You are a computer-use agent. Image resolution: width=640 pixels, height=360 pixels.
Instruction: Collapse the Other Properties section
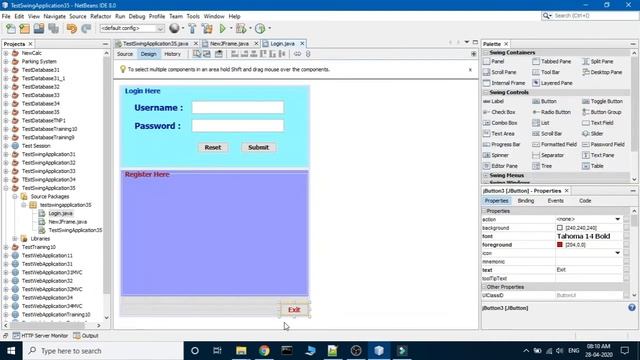tap(484, 287)
